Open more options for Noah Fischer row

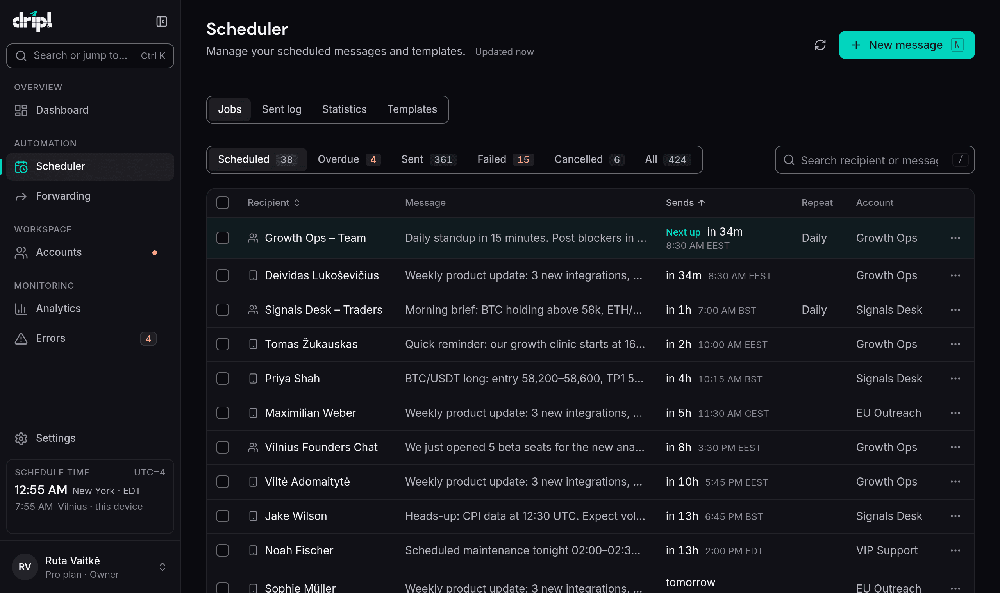pos(955,550)
